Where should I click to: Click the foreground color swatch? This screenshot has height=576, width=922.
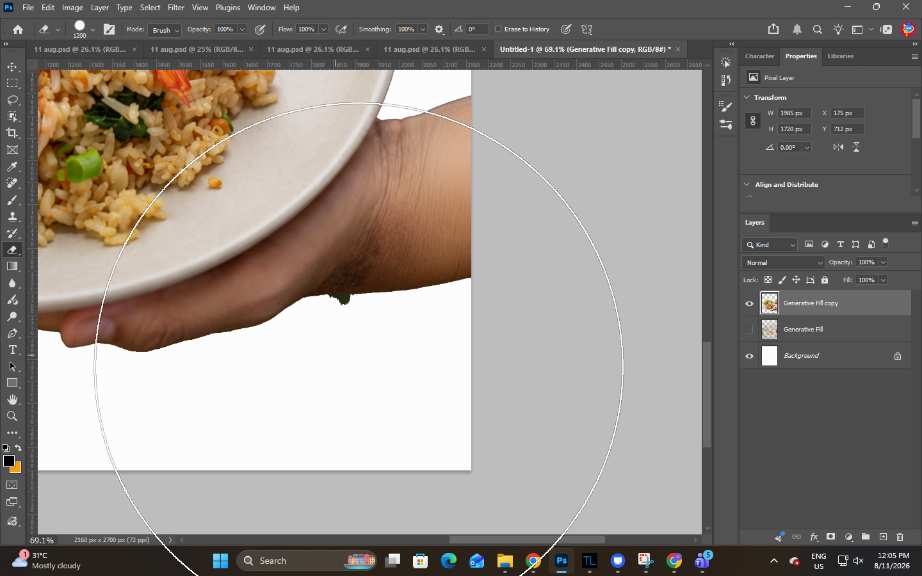tap(9, 461)
